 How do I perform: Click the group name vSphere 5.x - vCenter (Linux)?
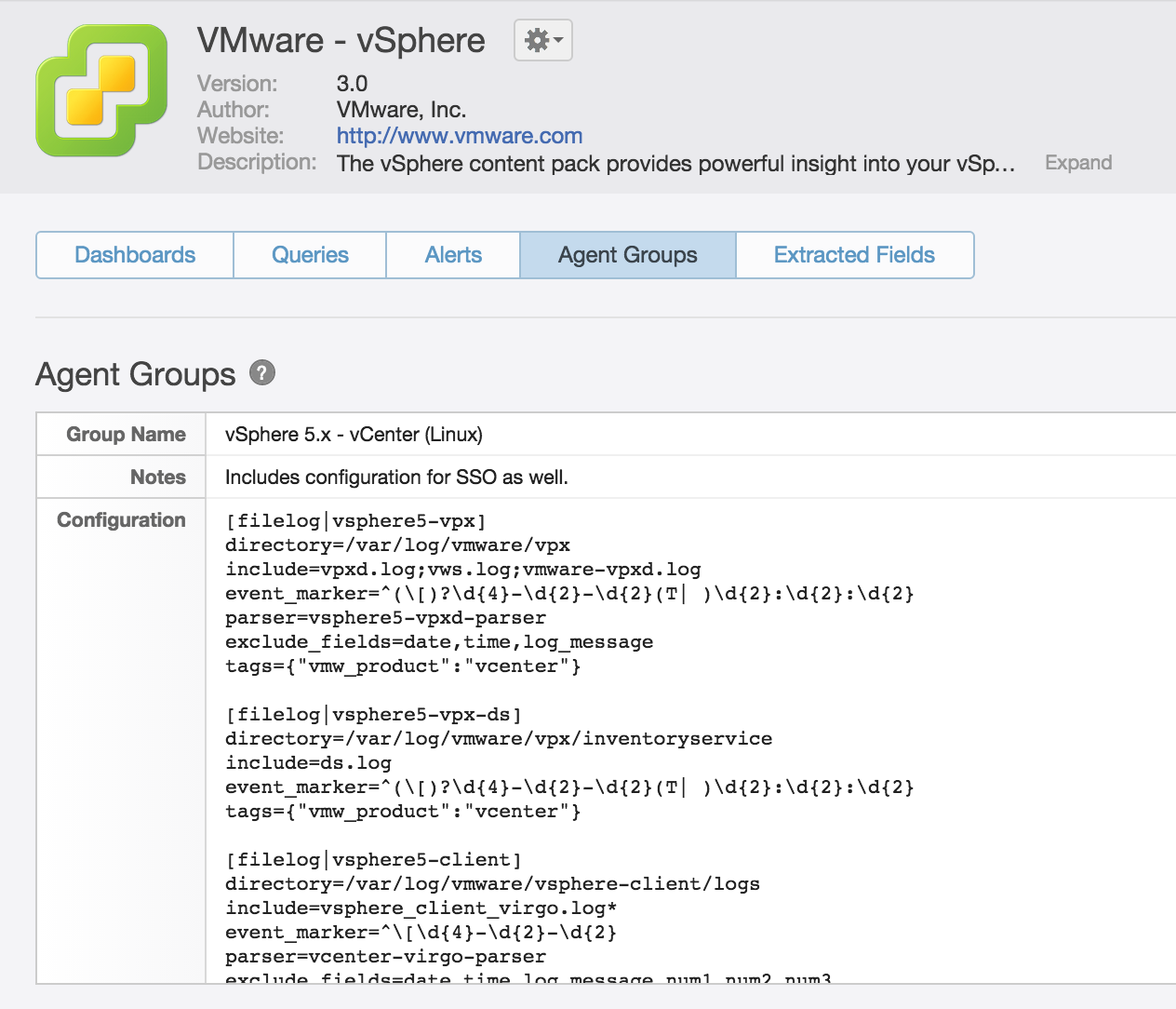click(x=354, y=435)
